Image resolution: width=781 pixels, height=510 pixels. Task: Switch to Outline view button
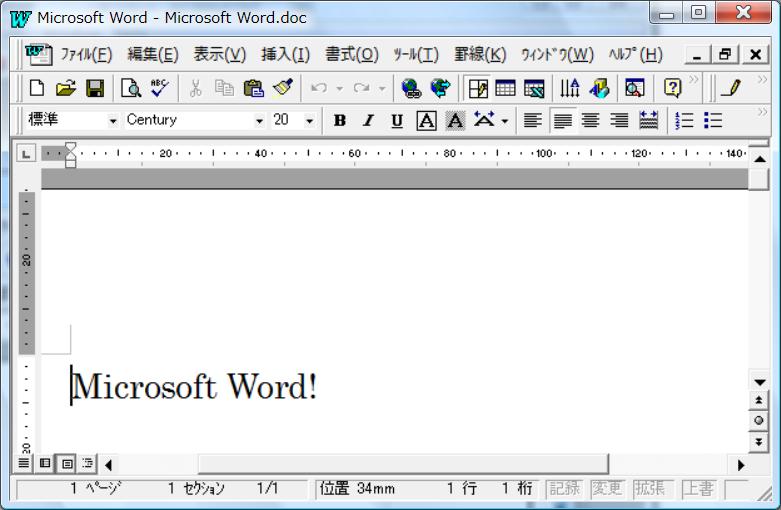pyautogui.click(x=88, y=464)
